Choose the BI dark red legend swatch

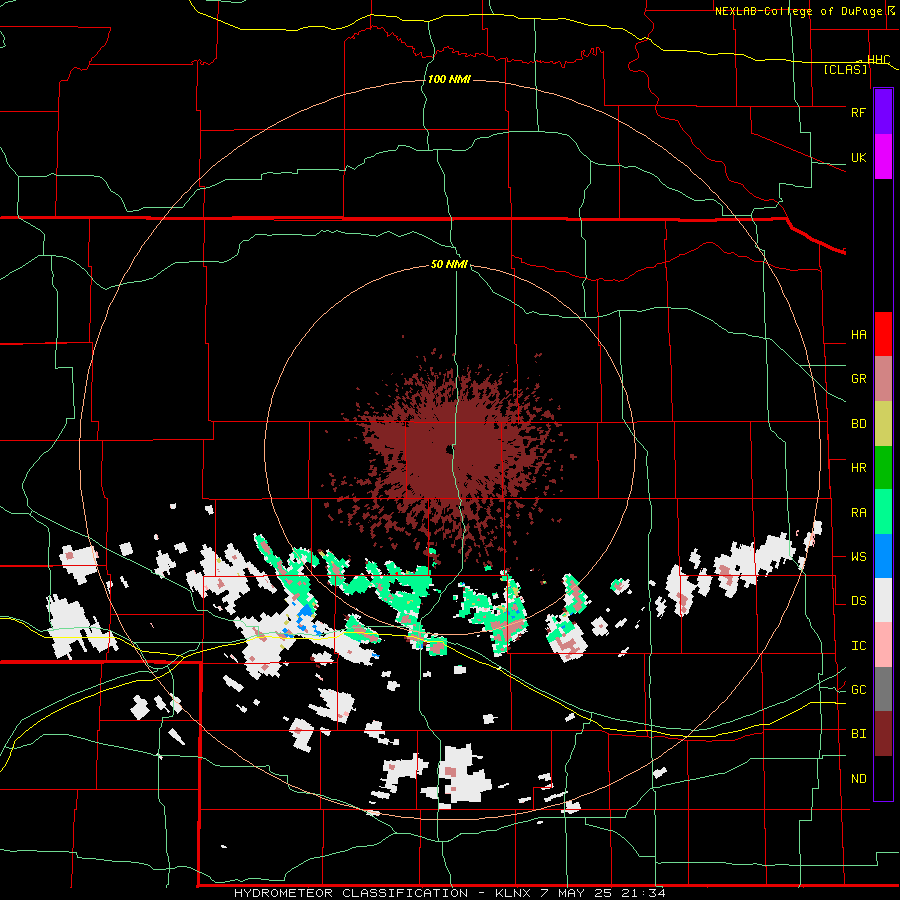click(x=883, y=734)
